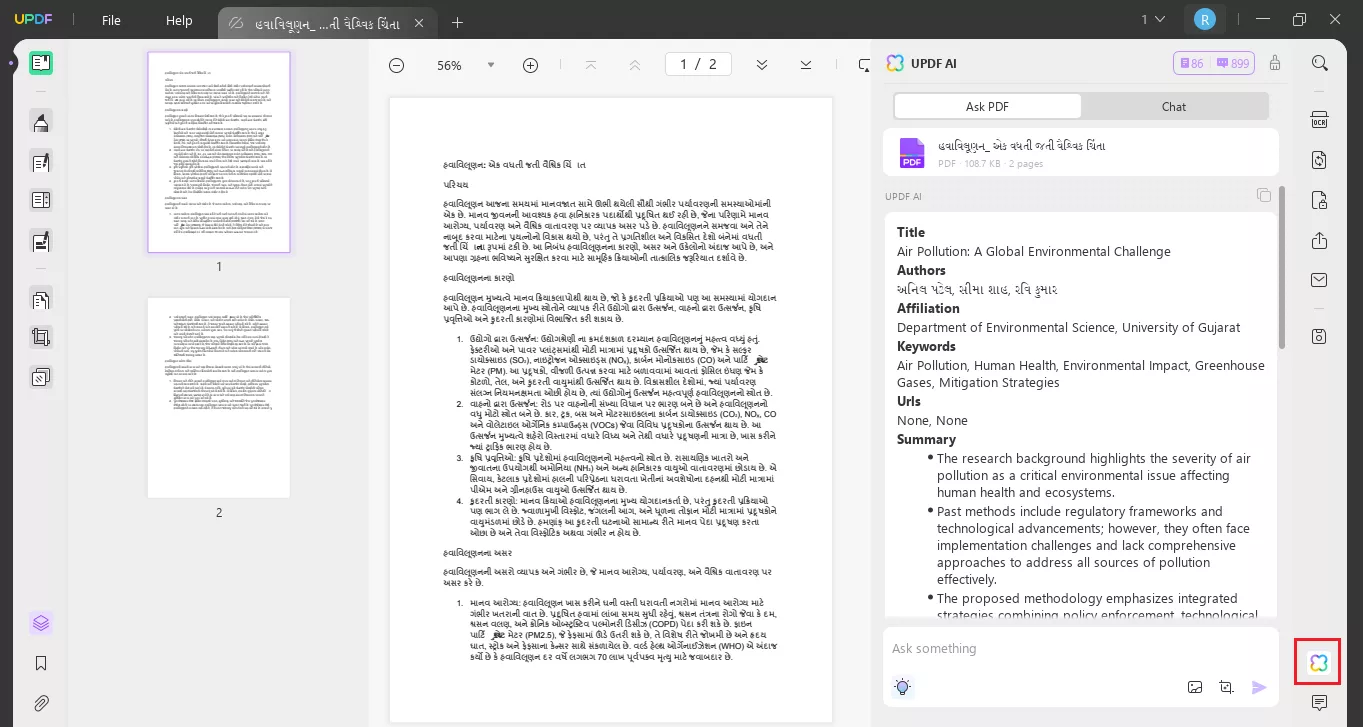
Task: Go to the first page
Action: tap(591, 65)
